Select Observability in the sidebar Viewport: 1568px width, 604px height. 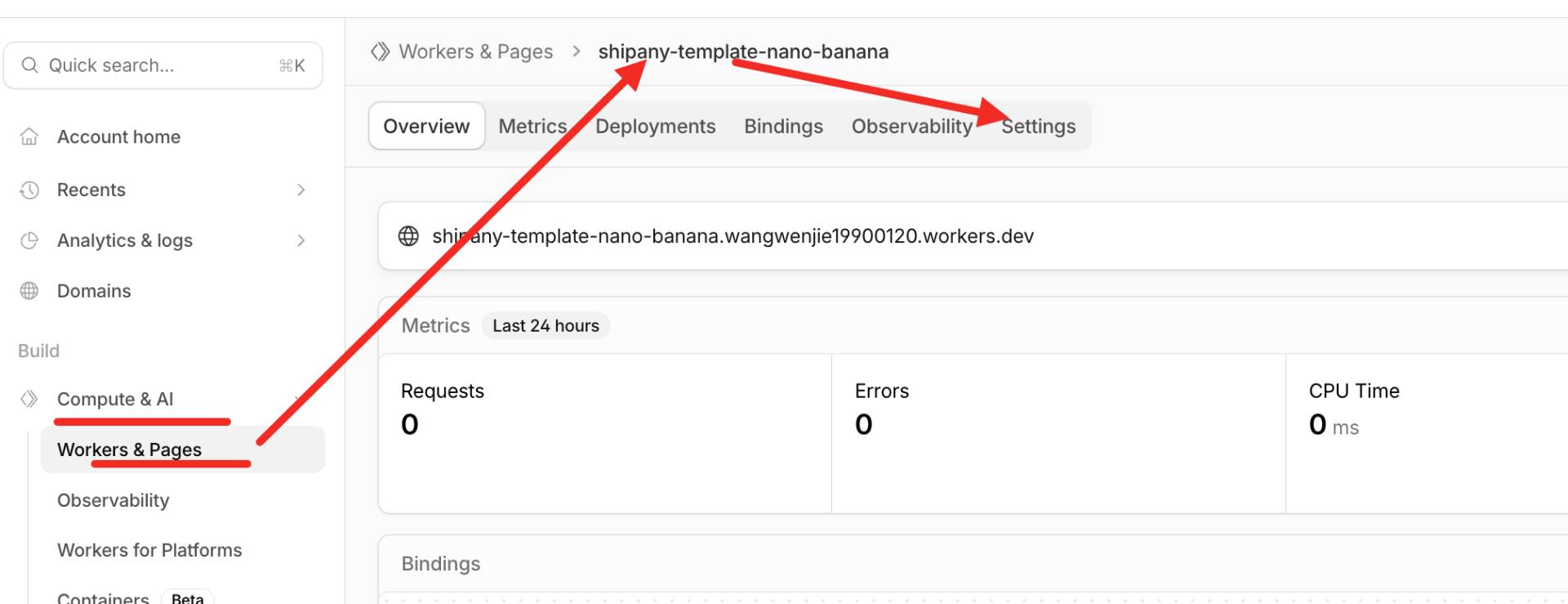114,500
